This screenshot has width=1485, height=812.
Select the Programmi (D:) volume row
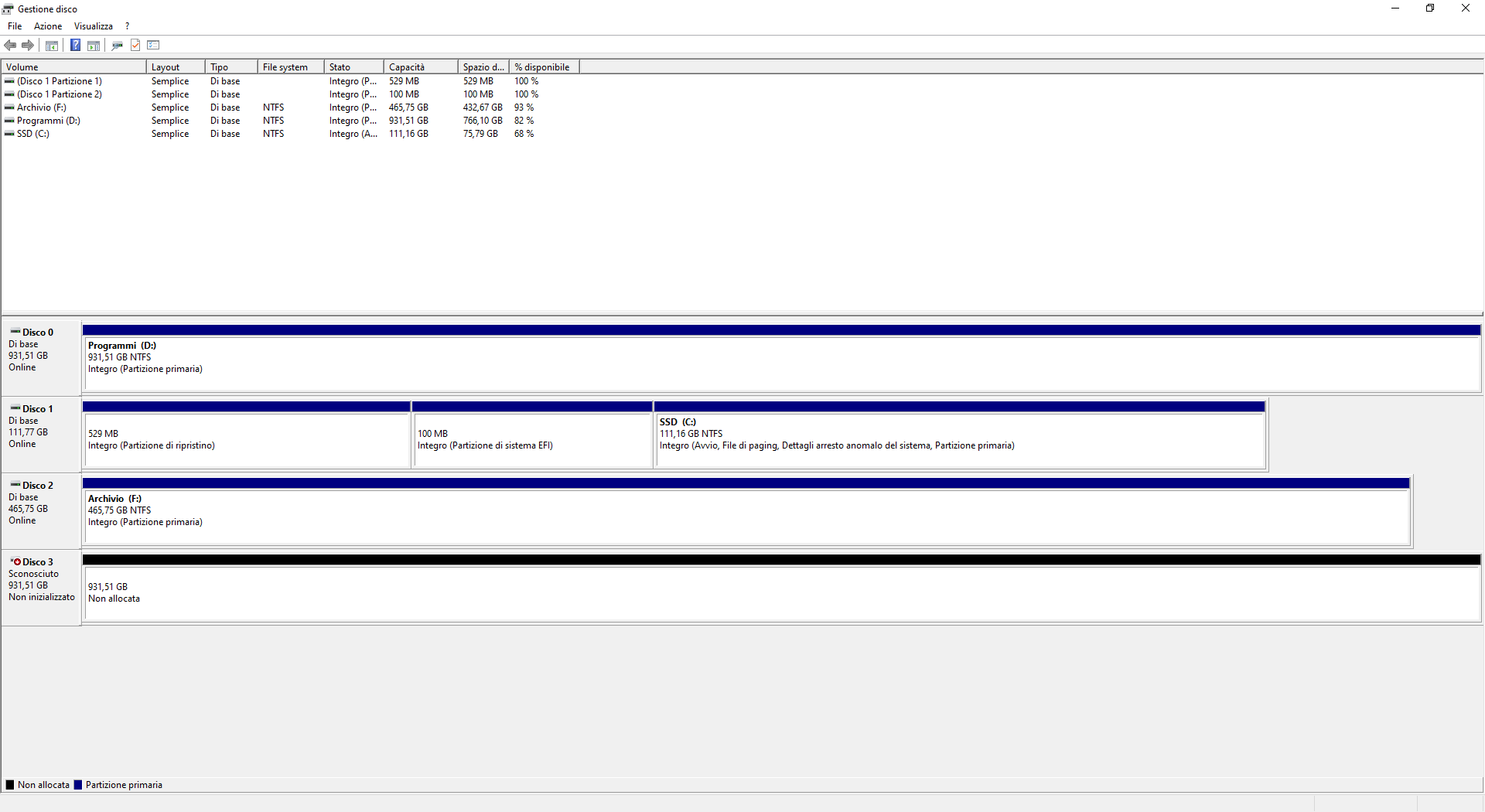tap(292, 121)
